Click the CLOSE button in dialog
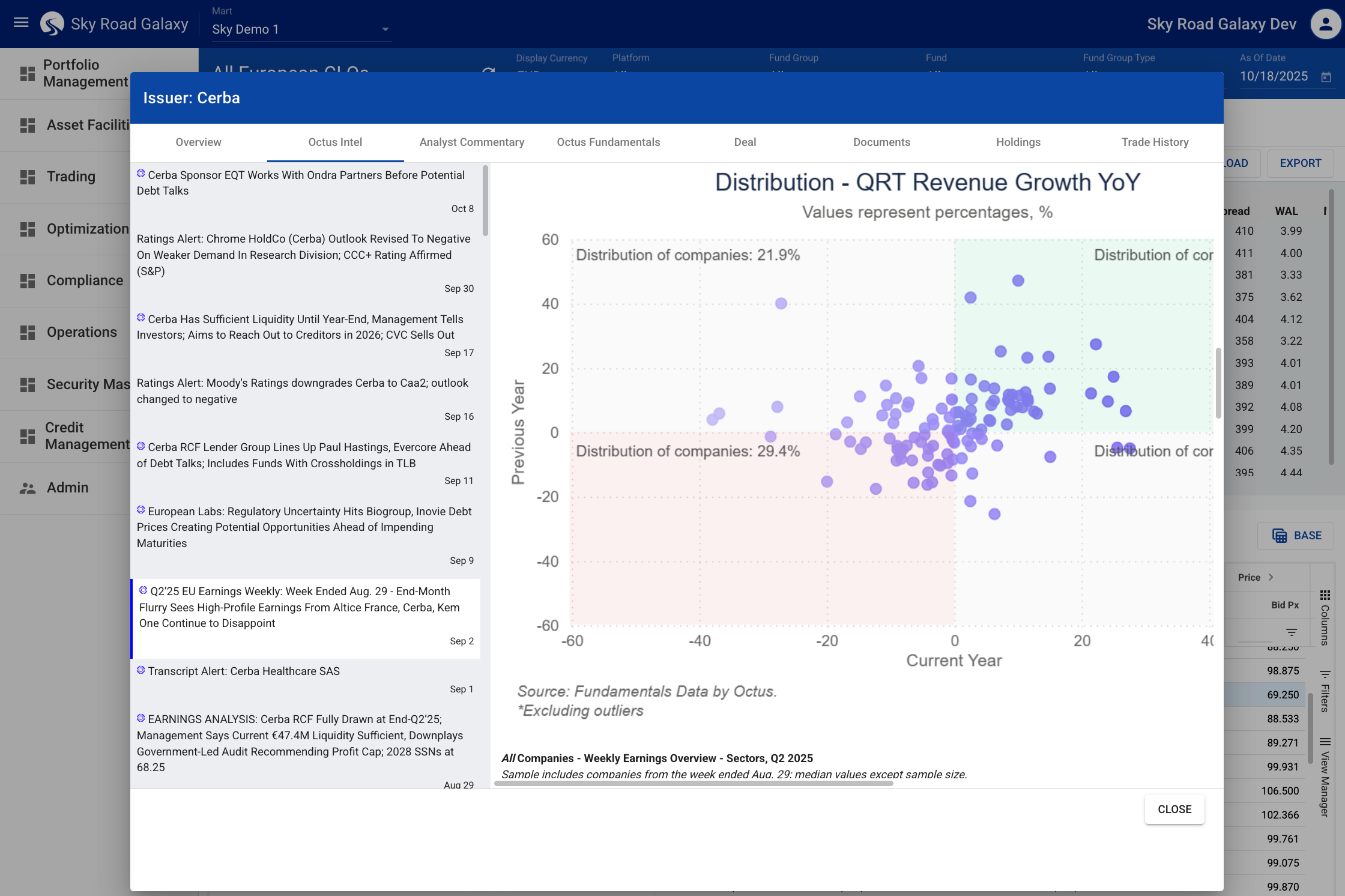This screenshot has height=896, width=1345. [1174, 810]
